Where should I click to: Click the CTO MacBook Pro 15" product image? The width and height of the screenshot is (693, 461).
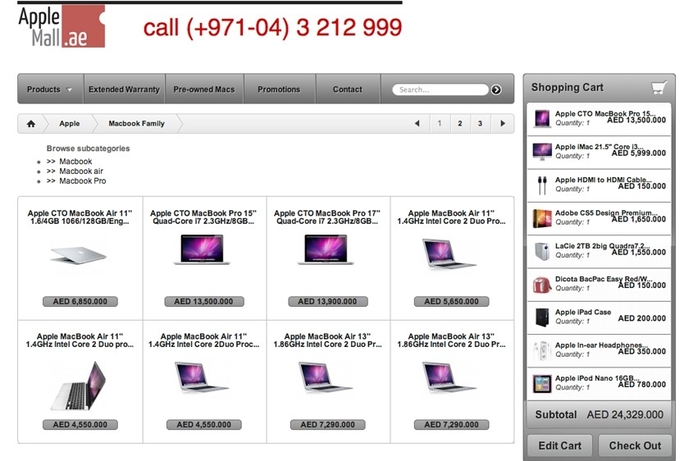[x=202, y=250]
